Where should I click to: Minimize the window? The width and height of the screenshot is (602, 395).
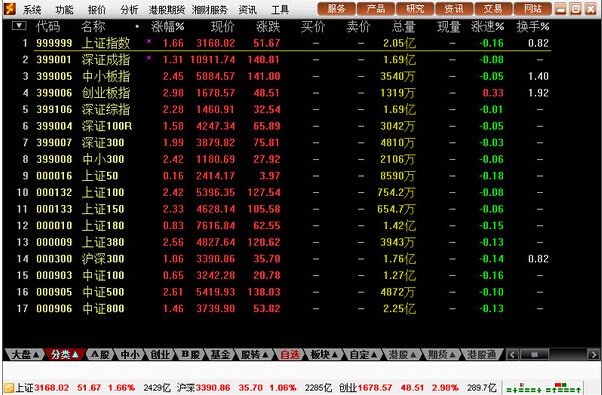561,8
